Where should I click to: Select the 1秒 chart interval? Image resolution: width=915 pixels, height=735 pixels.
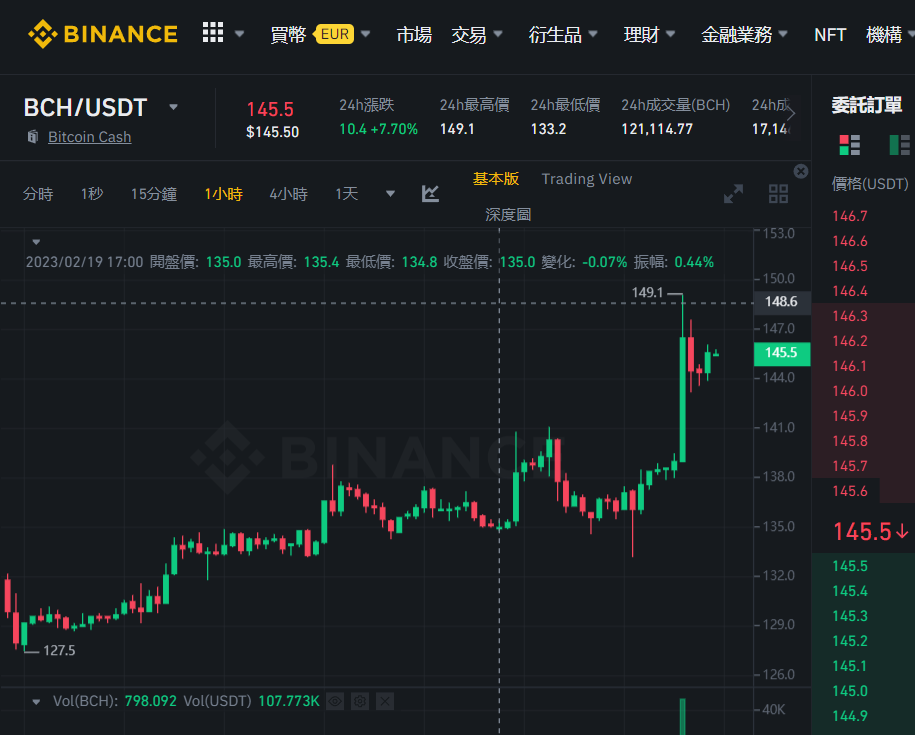[x=92, y=194]
